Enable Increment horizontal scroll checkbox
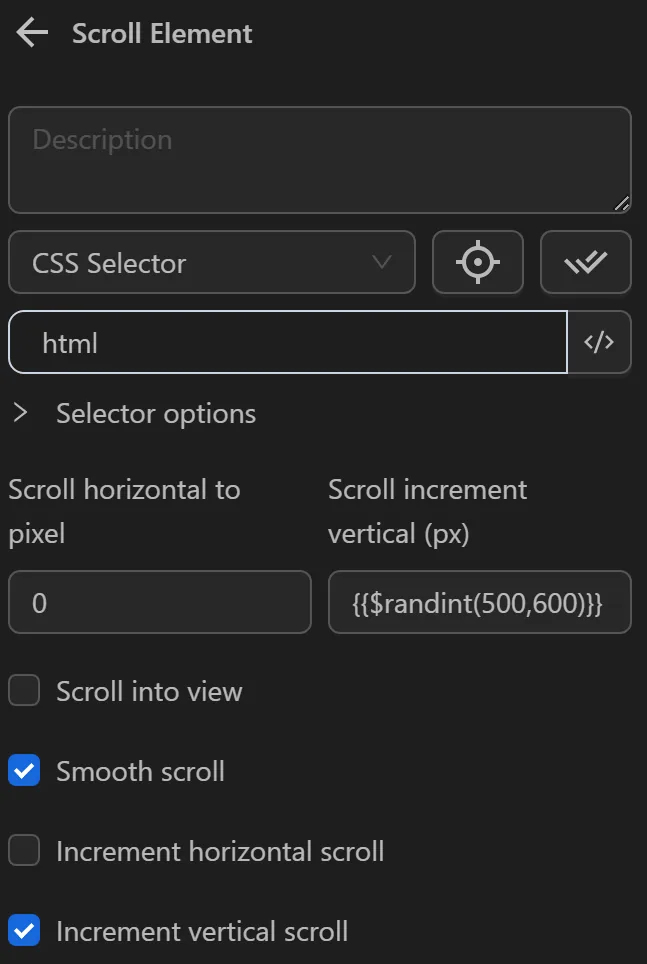 pyautogui.click(x=24, y=851)
